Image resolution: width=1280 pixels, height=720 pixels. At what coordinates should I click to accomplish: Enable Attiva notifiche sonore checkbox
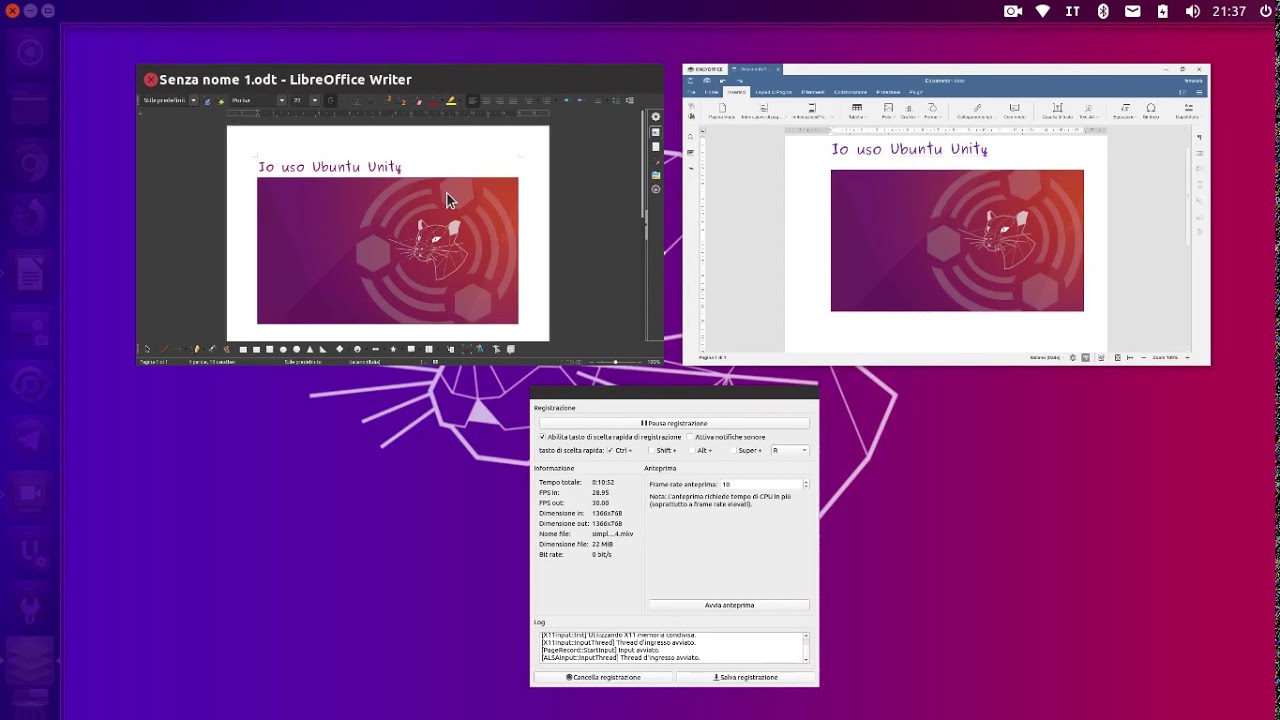click(690, 437)
